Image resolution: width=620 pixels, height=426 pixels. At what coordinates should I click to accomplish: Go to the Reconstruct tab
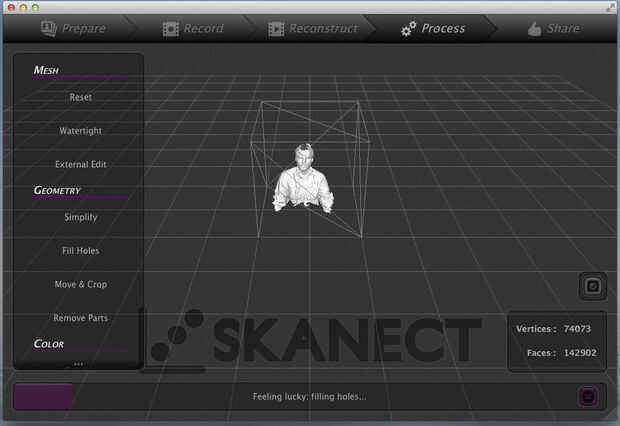click(314, 28)
